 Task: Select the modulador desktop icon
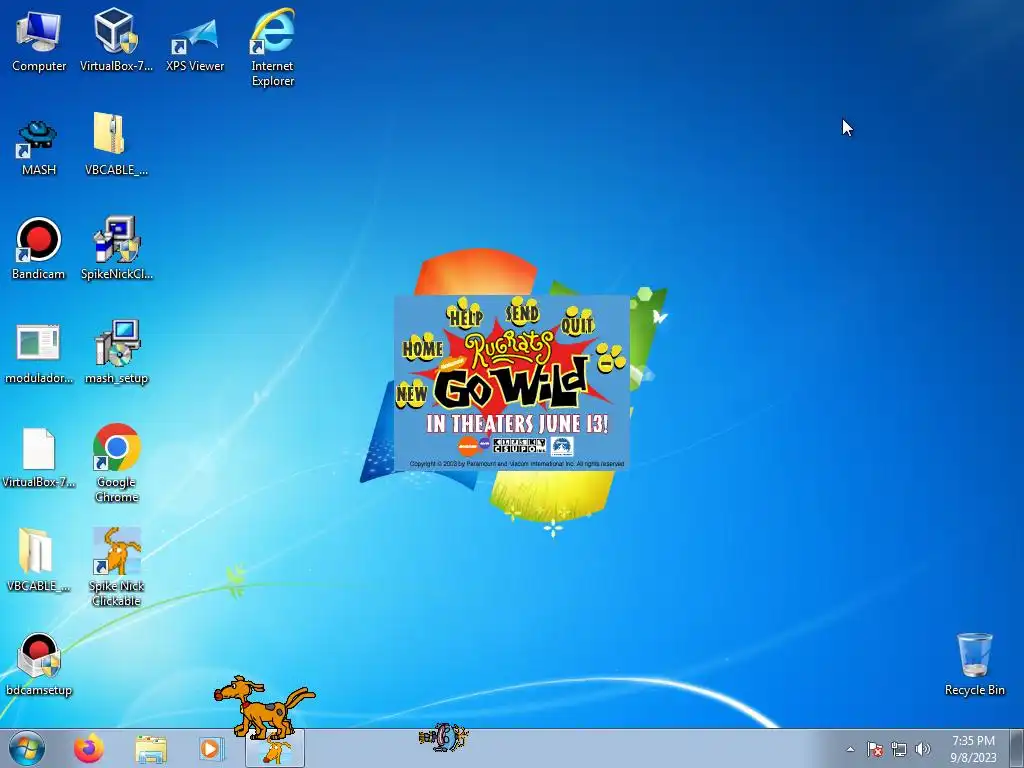coord(39,353)
